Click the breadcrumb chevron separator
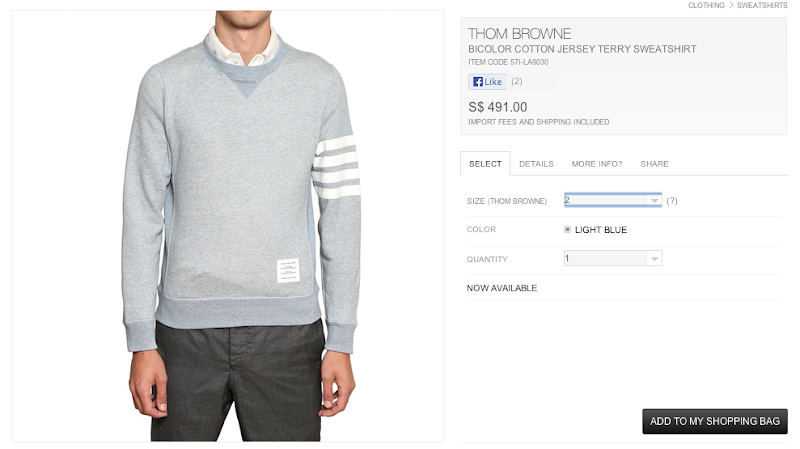This screenshot has width=800, height=449. (731, 5)
